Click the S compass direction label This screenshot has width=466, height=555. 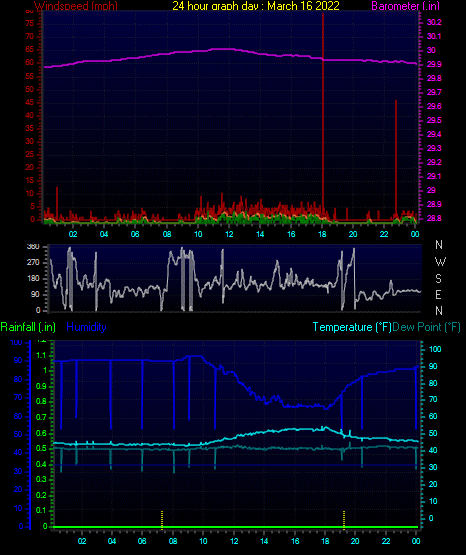point(438,279)
